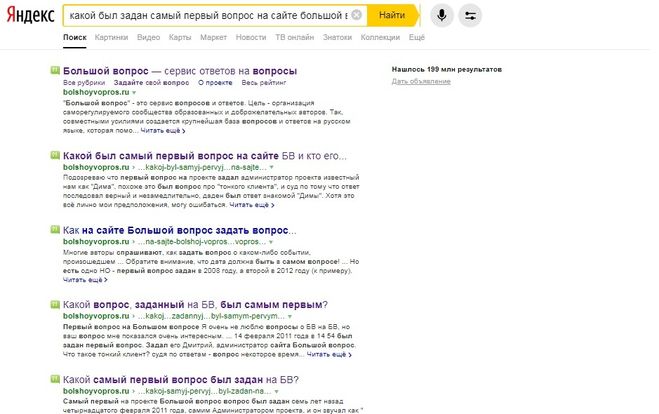659x414 pixels.
Task: Expand dropdown arrow after '...kakoj-byl-samyj-pervyj...na-sajte' URL
Action: click(271, 167)
